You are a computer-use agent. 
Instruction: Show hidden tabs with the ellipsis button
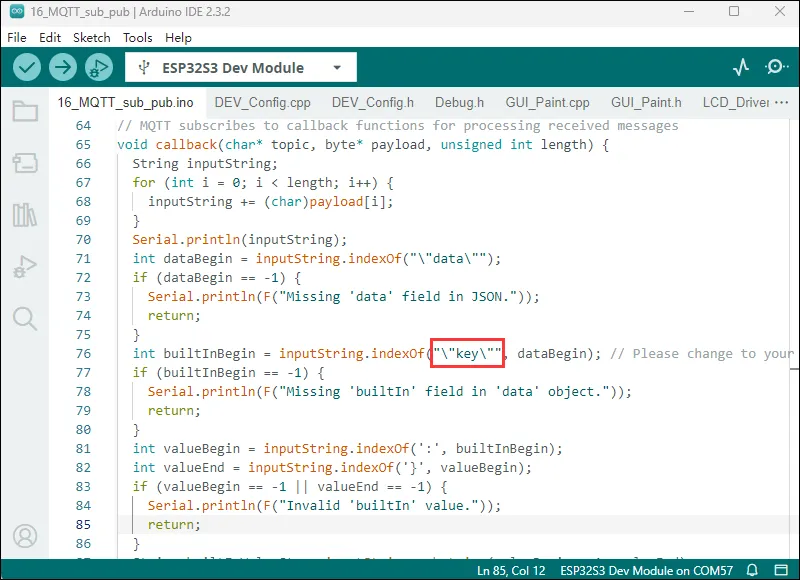(781, 102)
